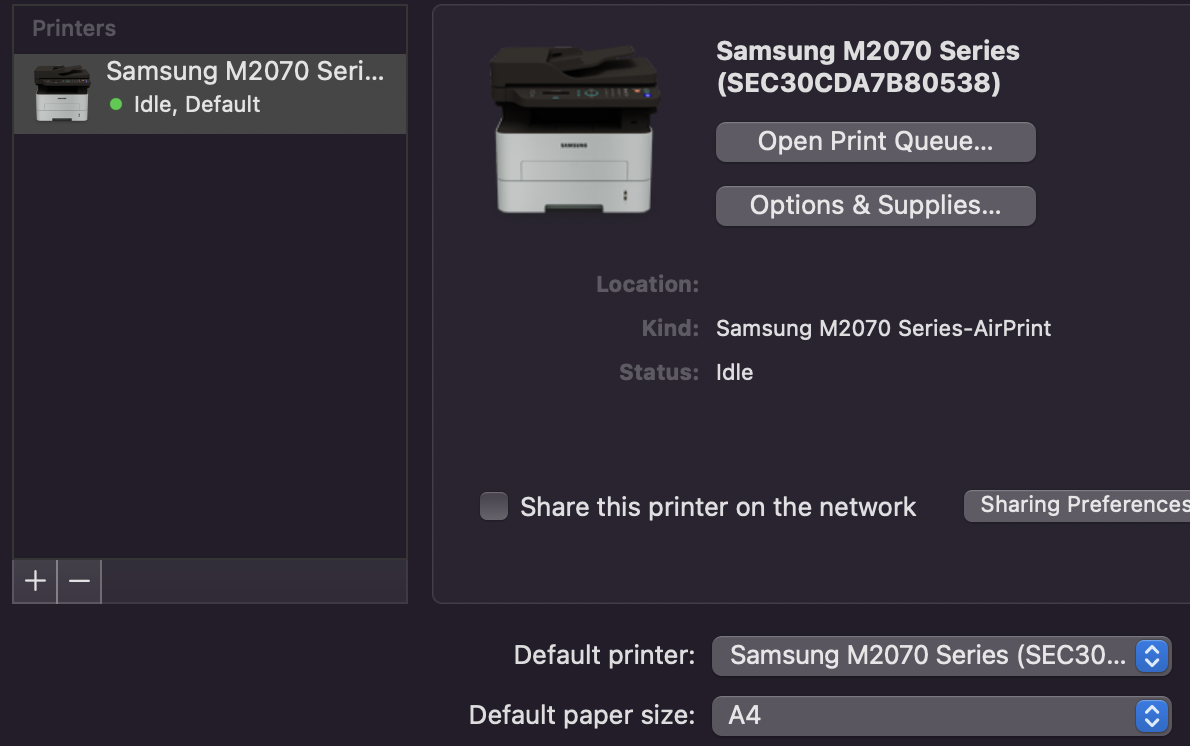
Task: Click the Kind value Samsung M2070 Series-AirPrint
Action: coord(883,329)
